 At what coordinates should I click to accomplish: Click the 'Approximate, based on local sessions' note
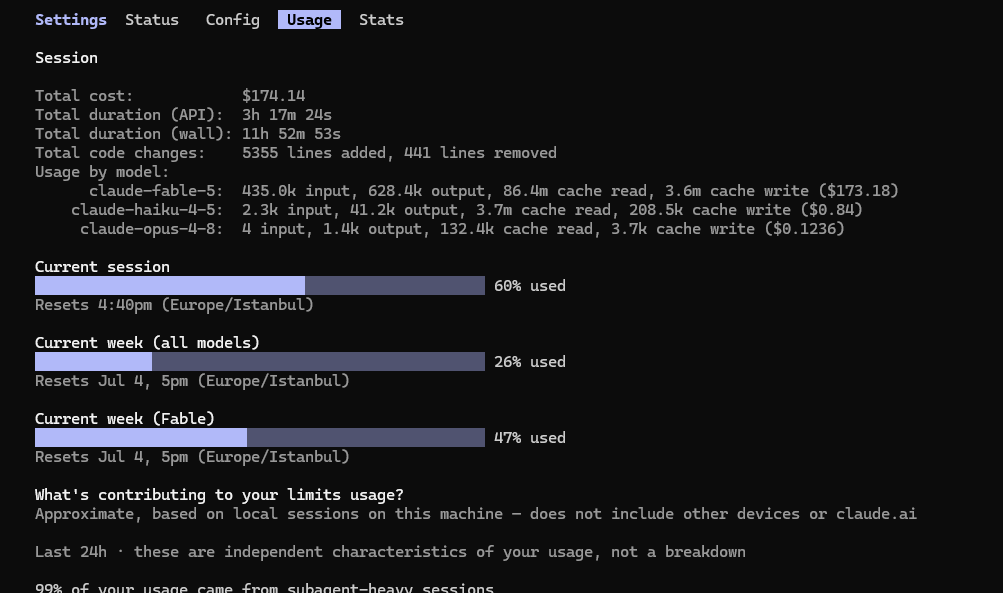click(476, 514)
